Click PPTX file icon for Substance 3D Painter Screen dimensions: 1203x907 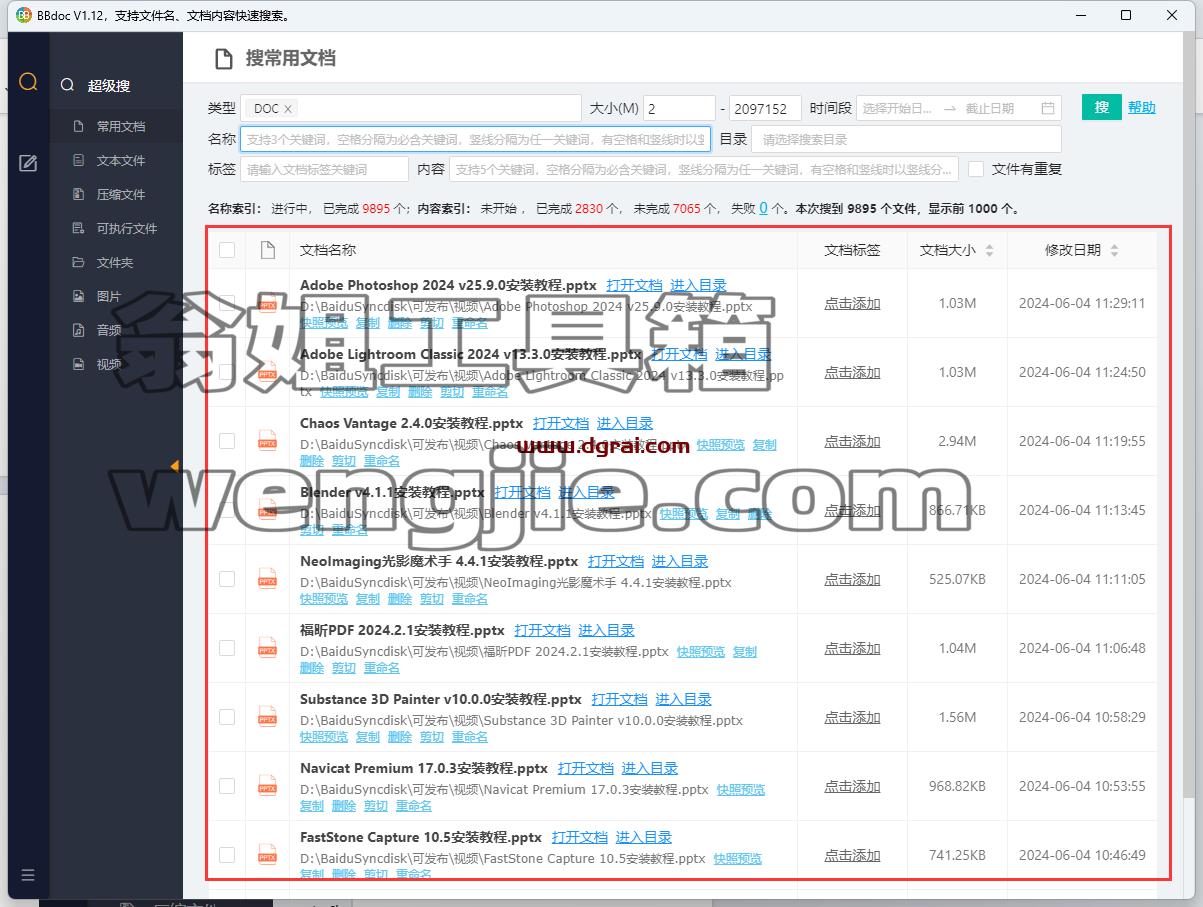(x=268, y=717)
